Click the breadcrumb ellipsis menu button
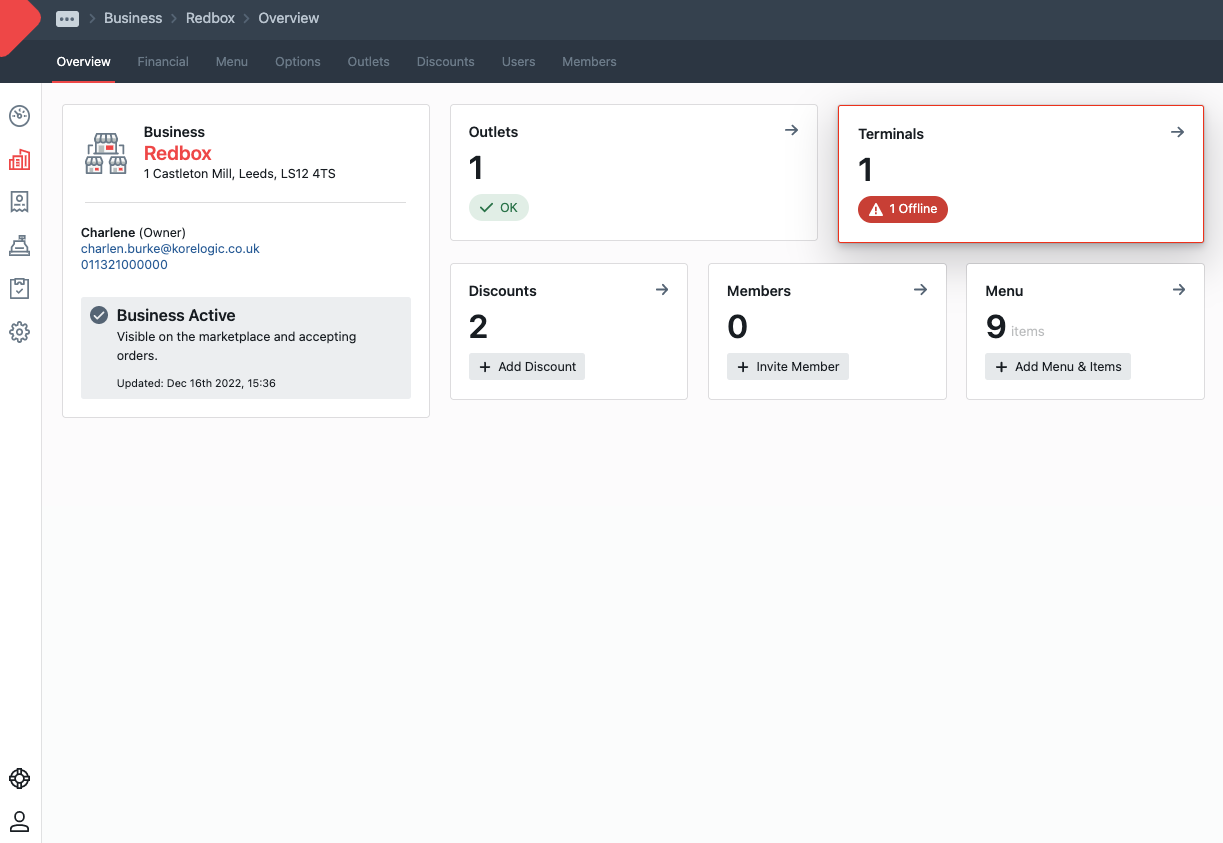 click(67, 19)
